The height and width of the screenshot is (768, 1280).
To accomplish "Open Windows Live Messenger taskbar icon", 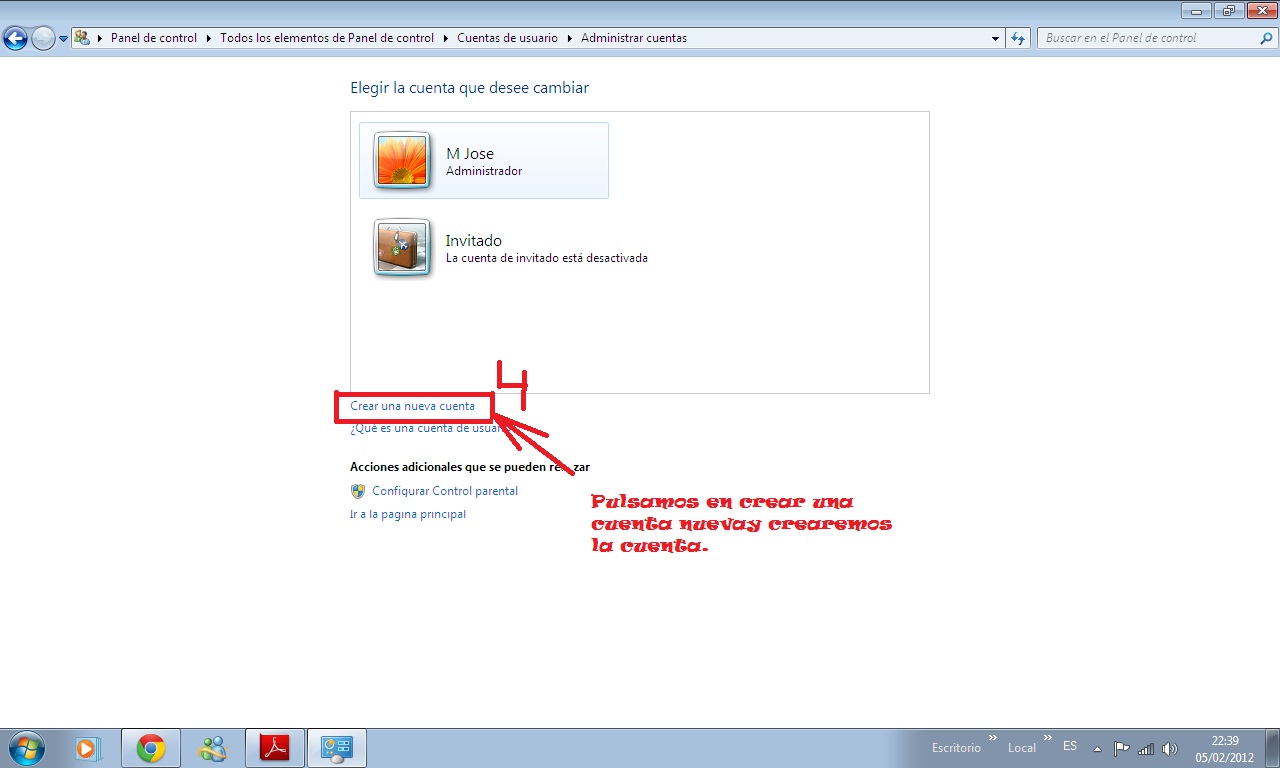I will click(x=213, y=748).
